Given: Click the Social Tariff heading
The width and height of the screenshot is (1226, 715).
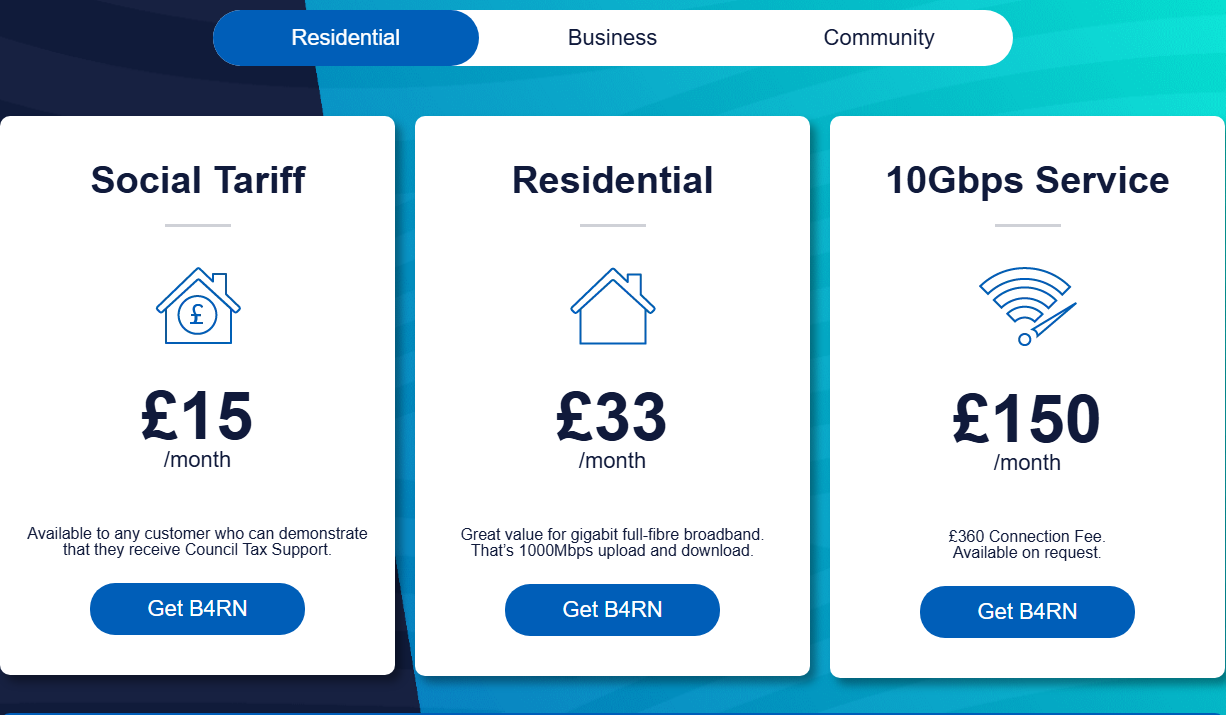Looking at the screenshot, I should click(x=198, y=180).
